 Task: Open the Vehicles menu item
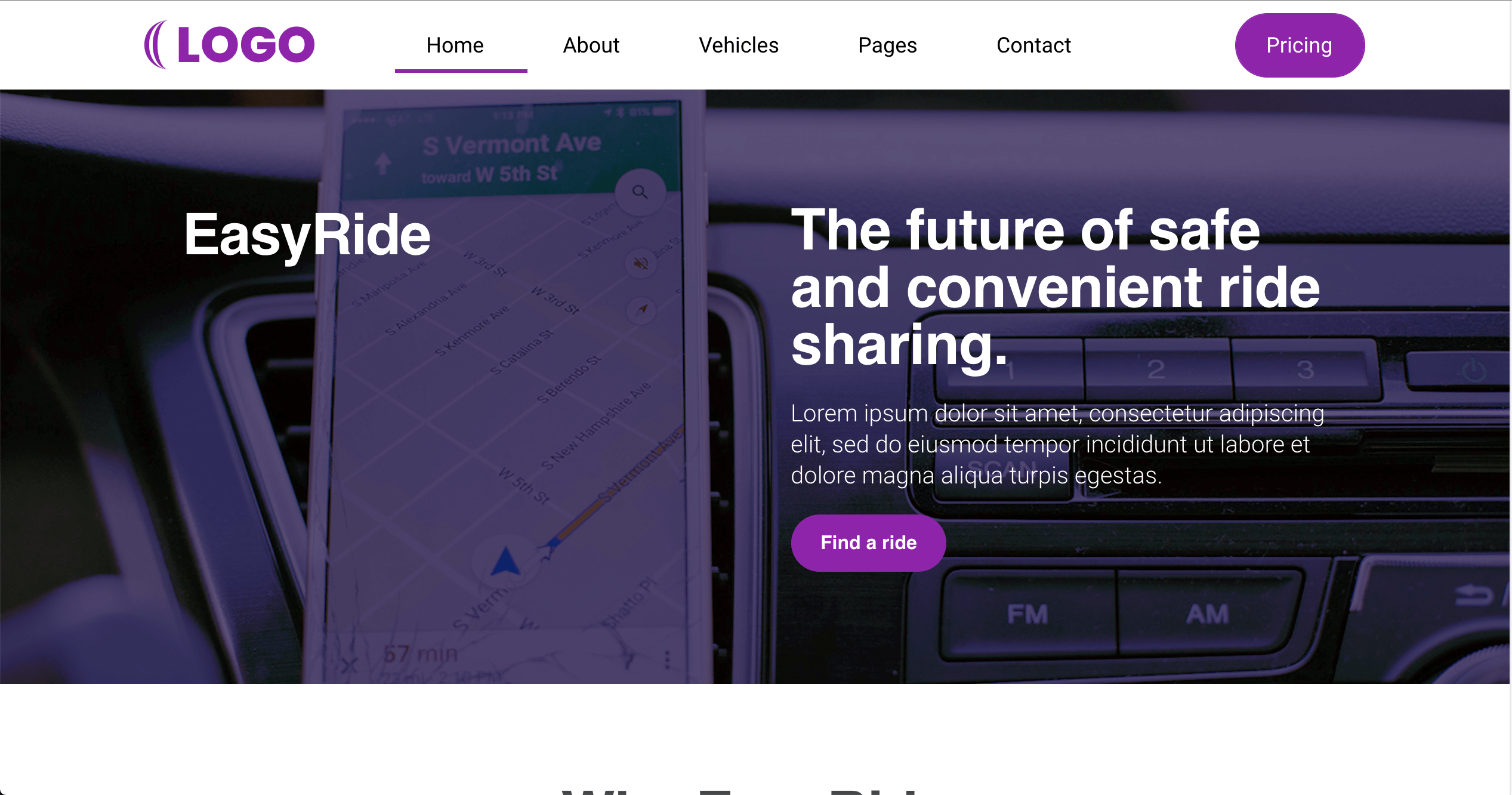coord(739,45)
